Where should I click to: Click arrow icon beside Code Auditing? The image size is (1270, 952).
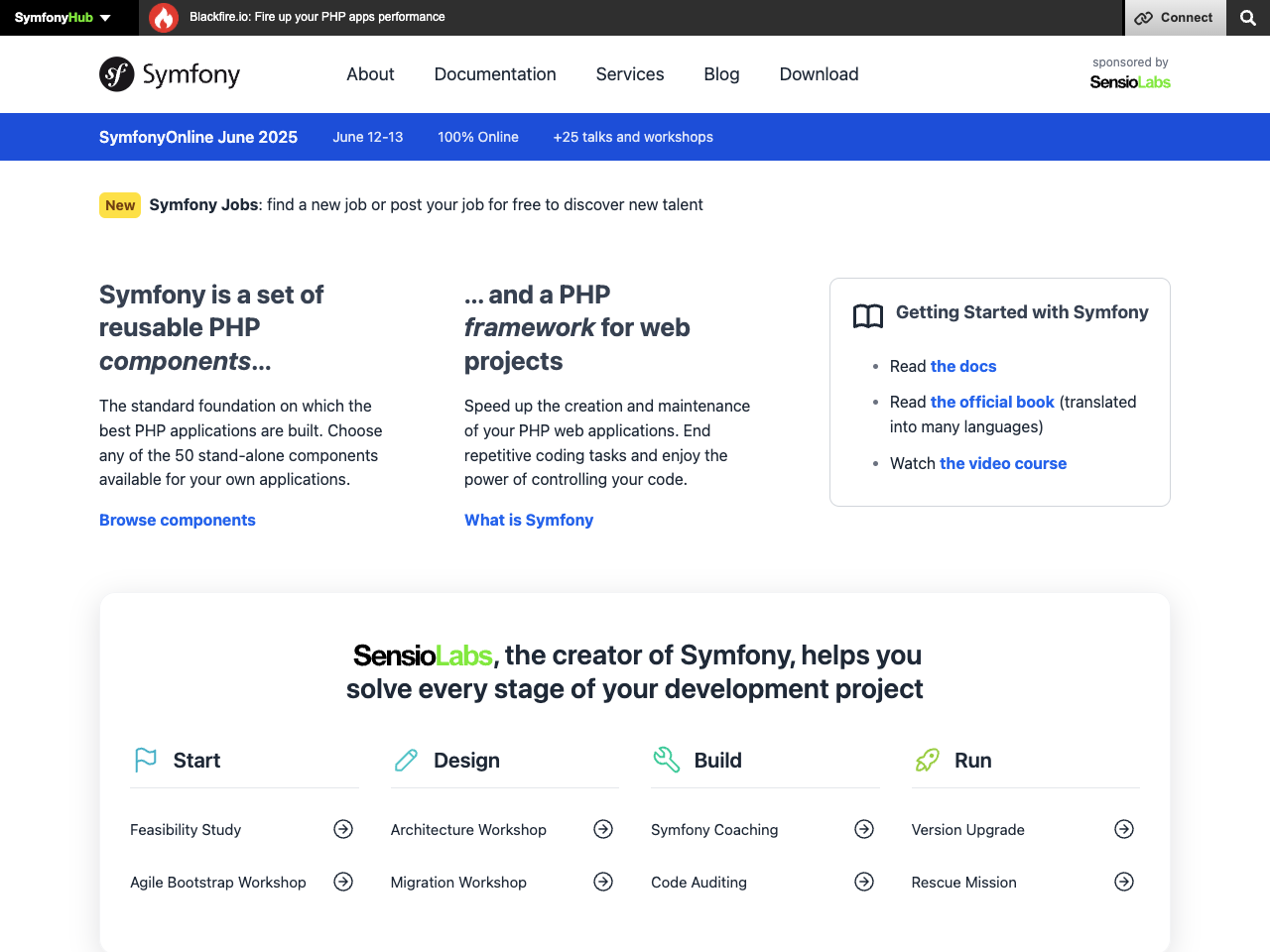tap(864, 882)
